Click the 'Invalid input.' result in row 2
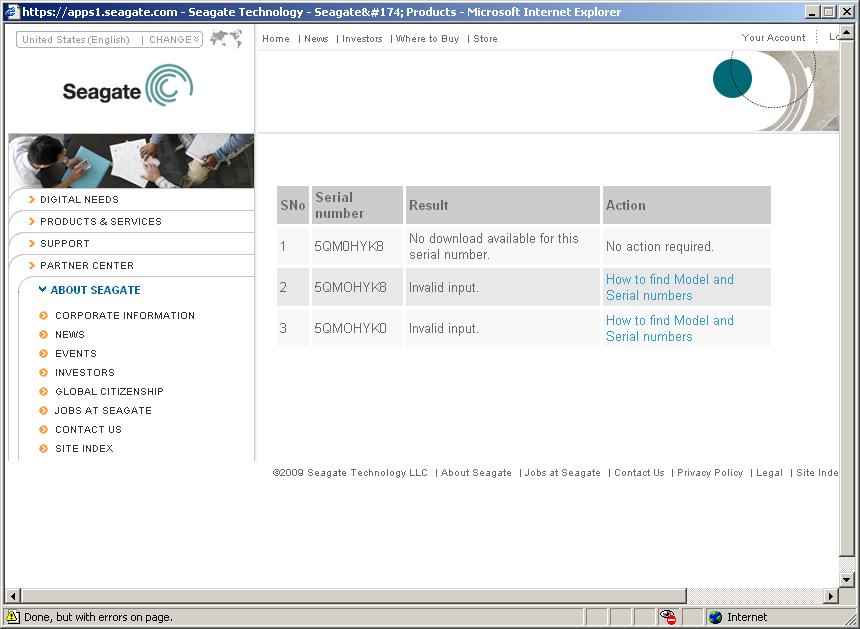 [x=444, y=287]
